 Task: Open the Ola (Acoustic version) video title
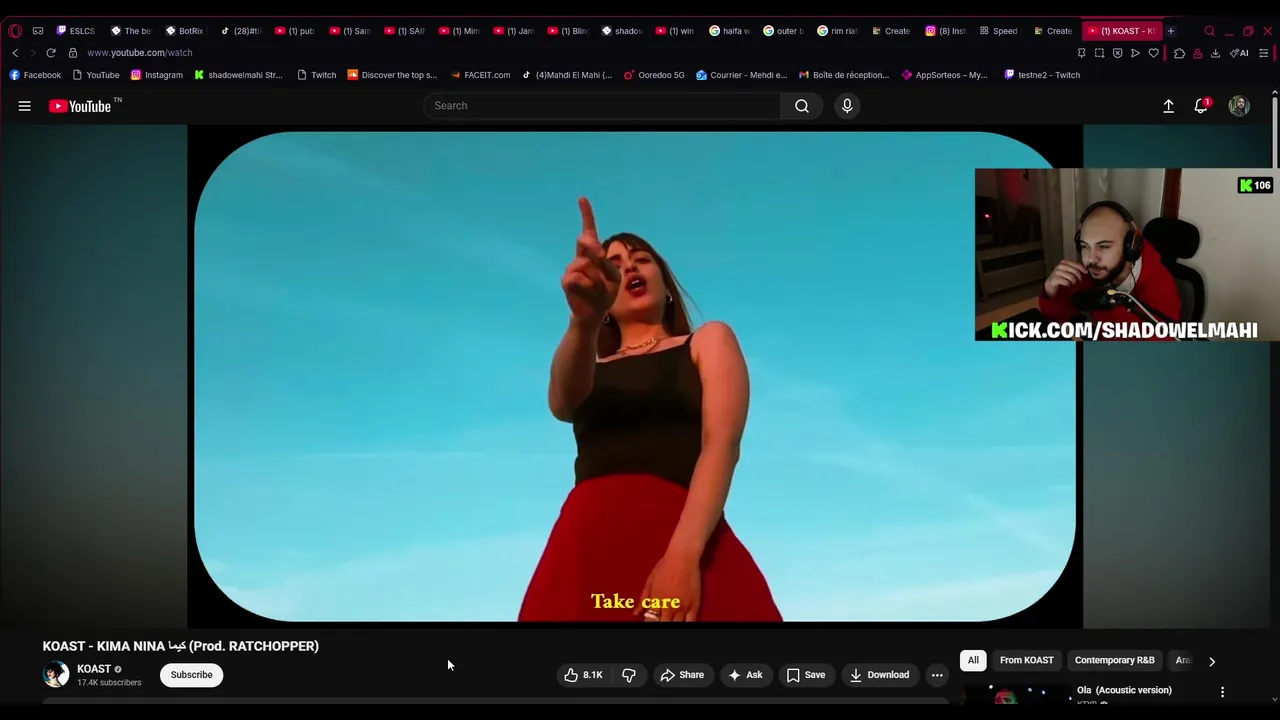coord(1124,690)
